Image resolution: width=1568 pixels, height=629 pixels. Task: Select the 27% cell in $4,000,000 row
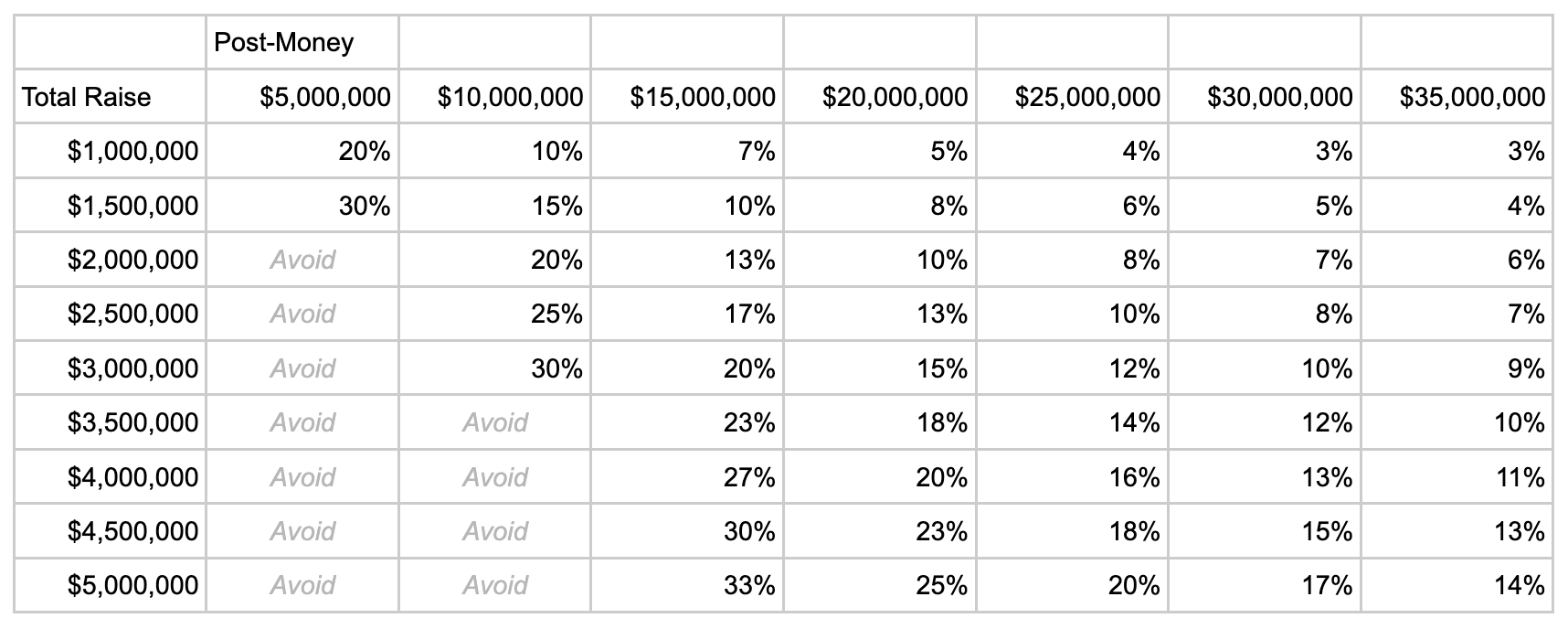click(x=687, y=477)
